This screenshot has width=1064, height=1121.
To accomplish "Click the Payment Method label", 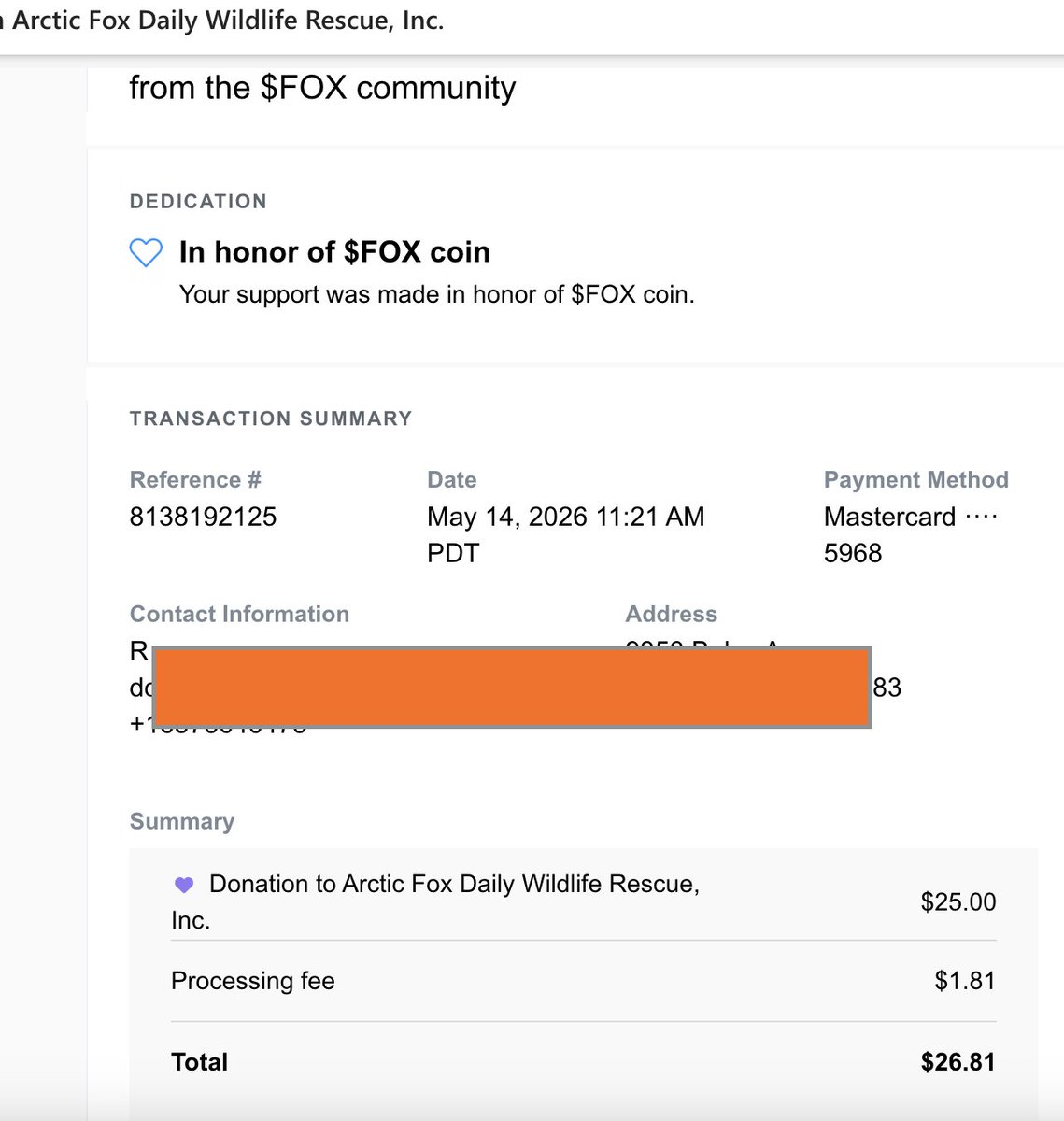I will click(915, 479).
